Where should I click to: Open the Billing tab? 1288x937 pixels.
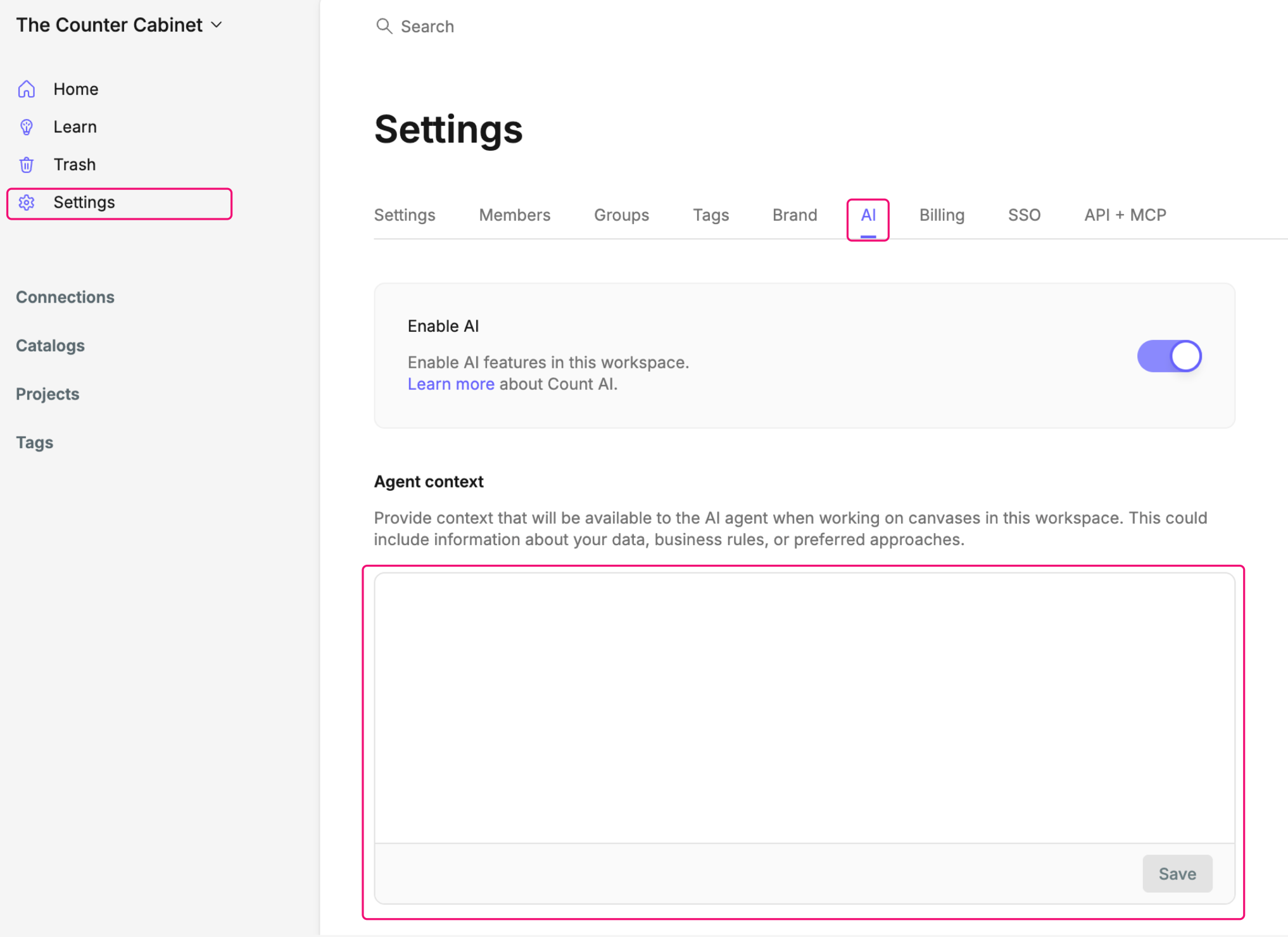pyautogui.click(x=942, y=215)
